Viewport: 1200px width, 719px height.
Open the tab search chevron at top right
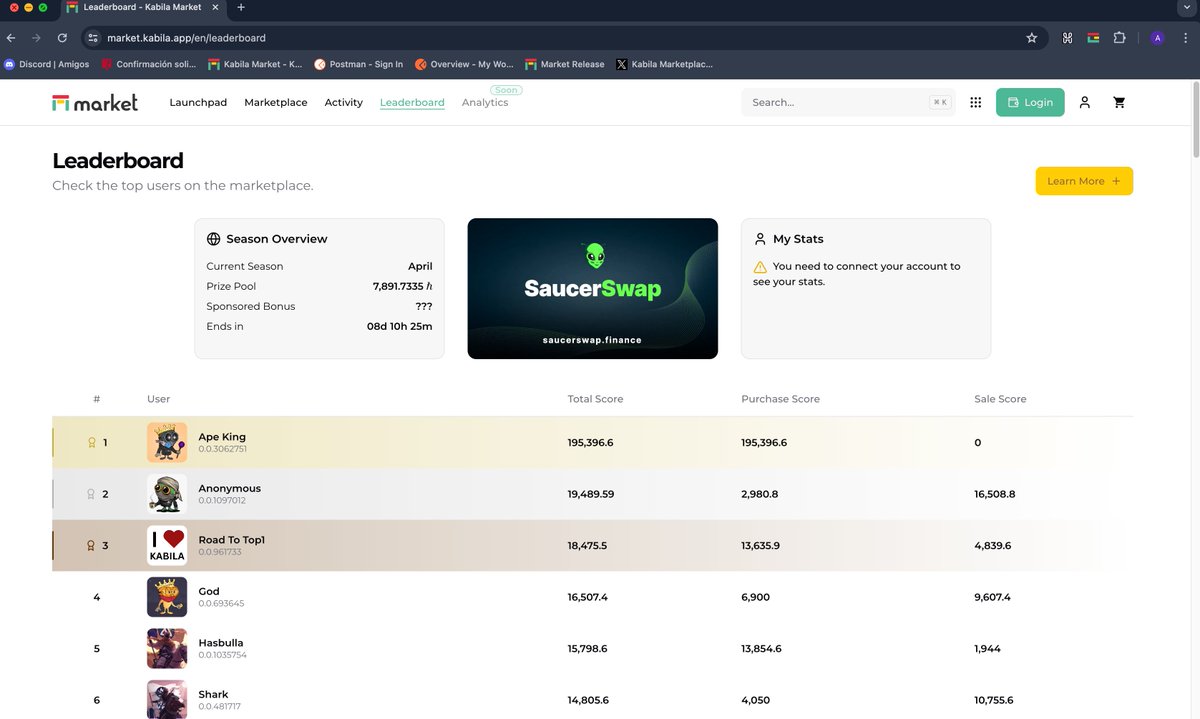pos(1188,8)
